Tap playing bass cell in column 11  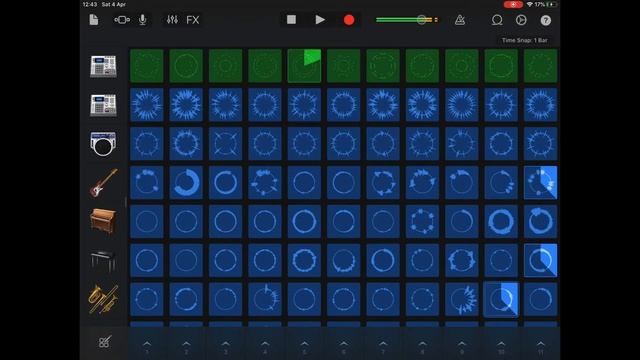click(540, 182)
